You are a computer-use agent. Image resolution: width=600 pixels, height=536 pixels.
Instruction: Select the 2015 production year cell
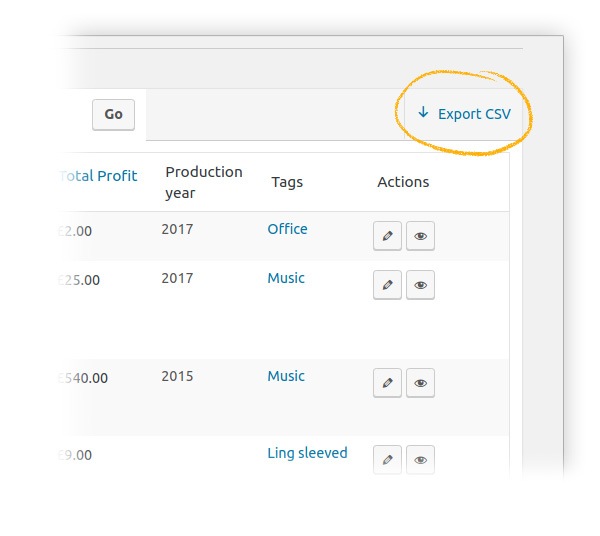177,376
